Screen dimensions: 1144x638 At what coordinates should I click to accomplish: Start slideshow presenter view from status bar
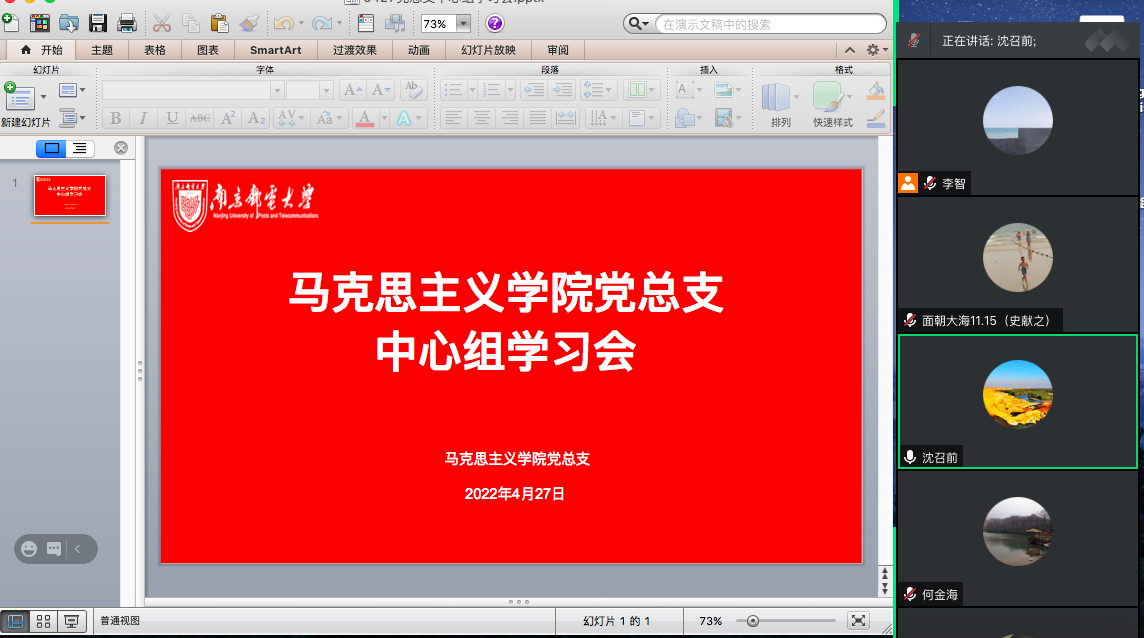[71, 621]
